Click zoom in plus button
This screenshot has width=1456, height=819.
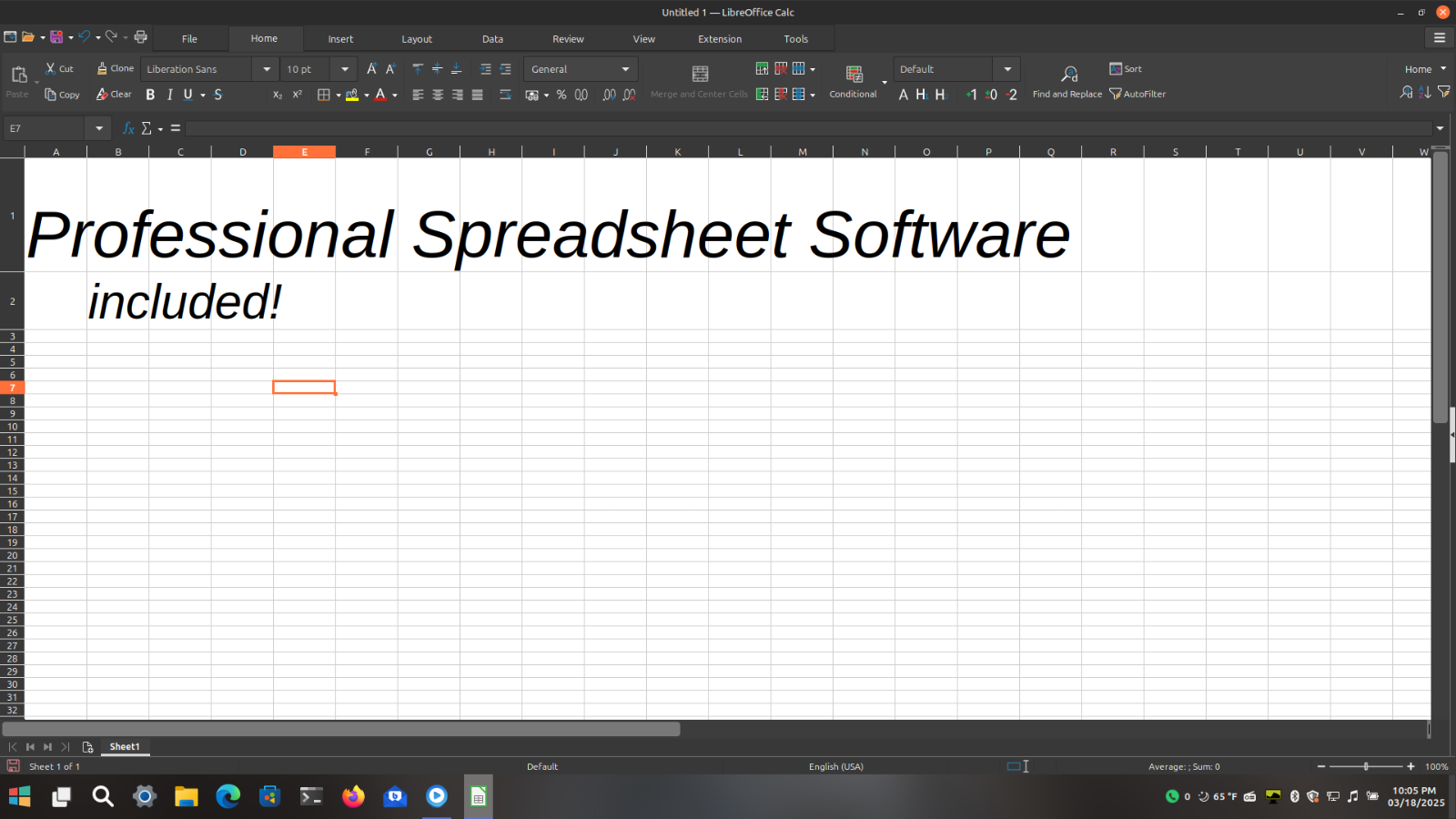[x=1410, y=766]
